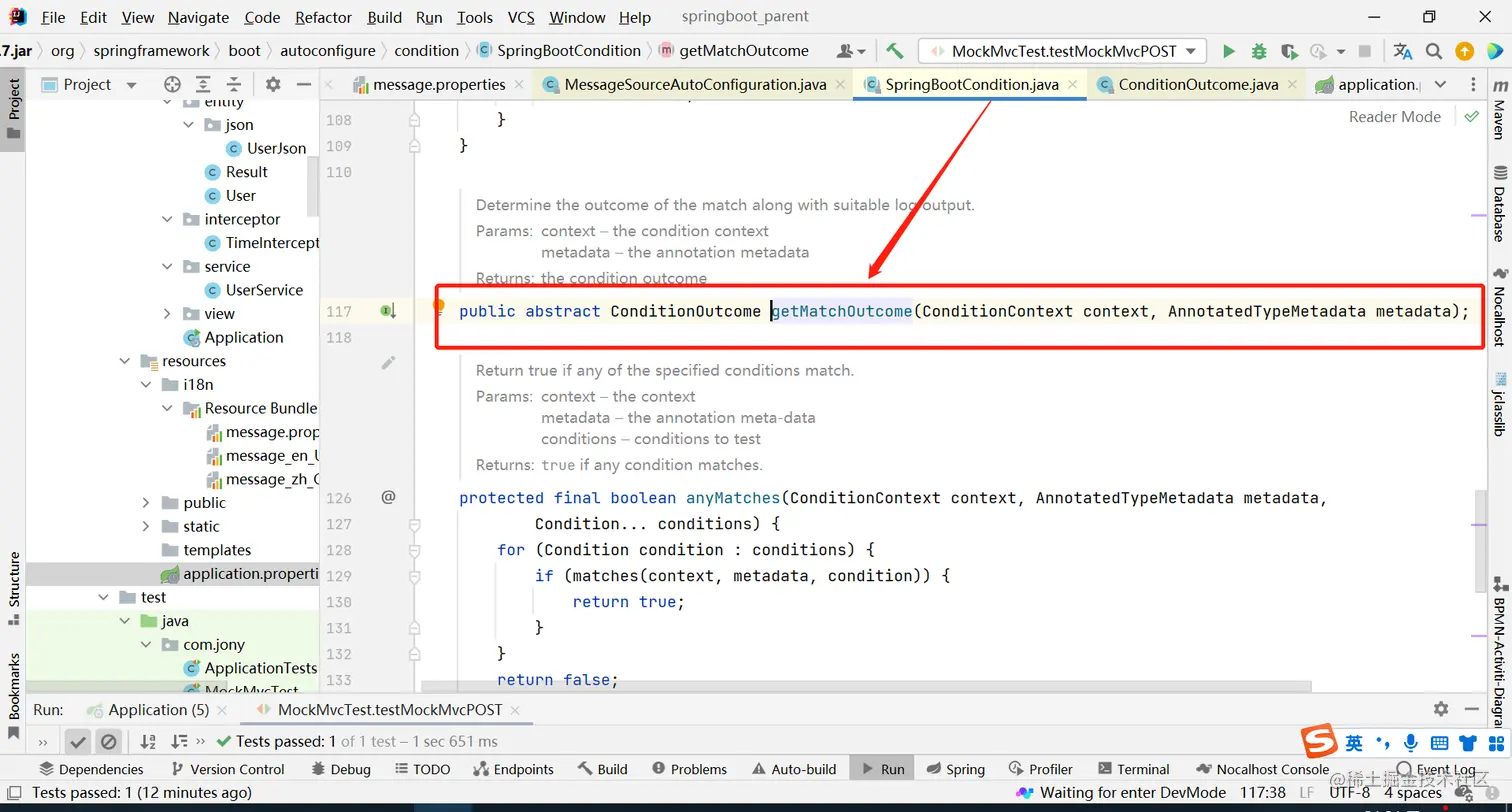The width and height of the screenshot is (1512, 812).
Task: Click the microphone icon in IME bar
Action: point(1411,743)
